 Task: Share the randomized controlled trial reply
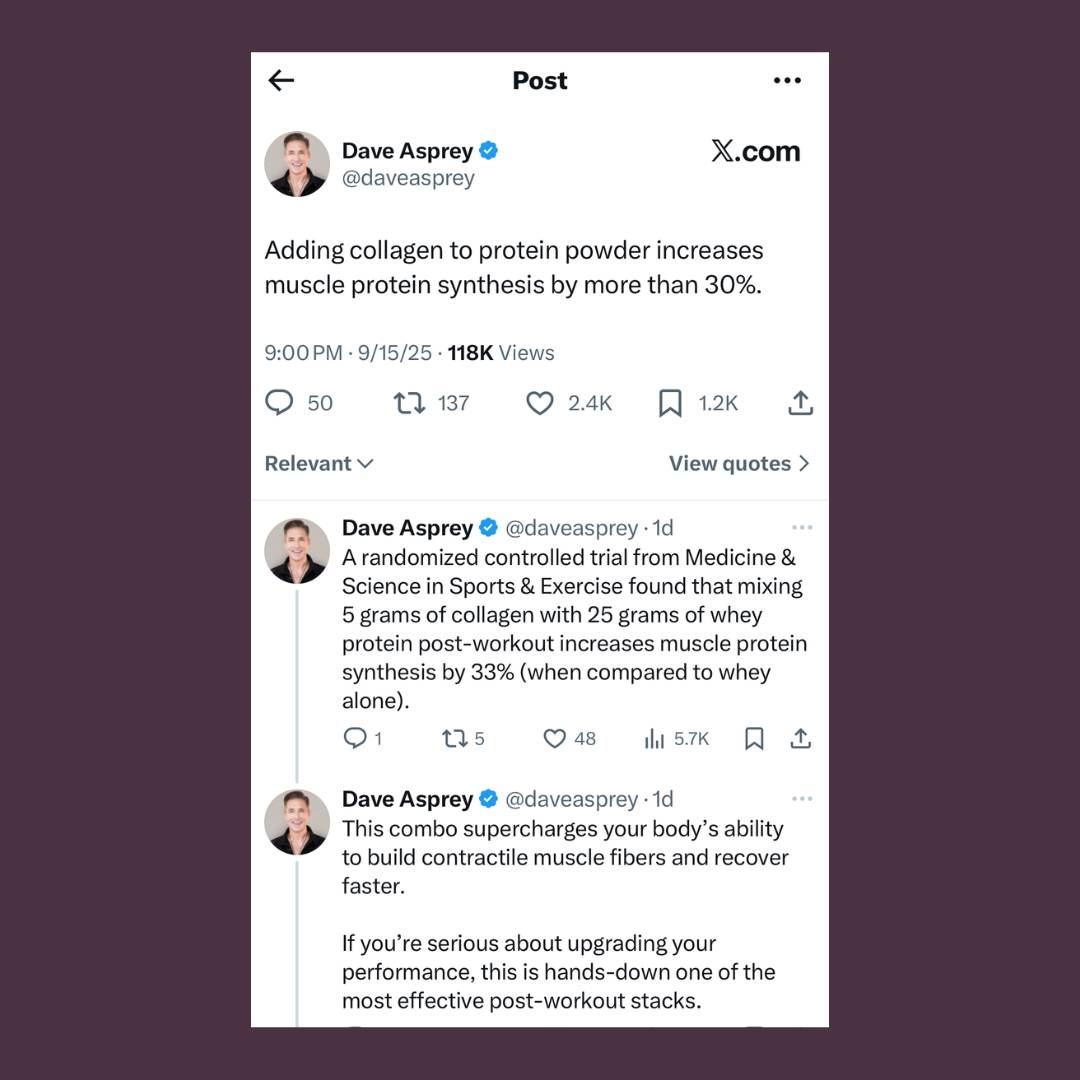point(800,738)
